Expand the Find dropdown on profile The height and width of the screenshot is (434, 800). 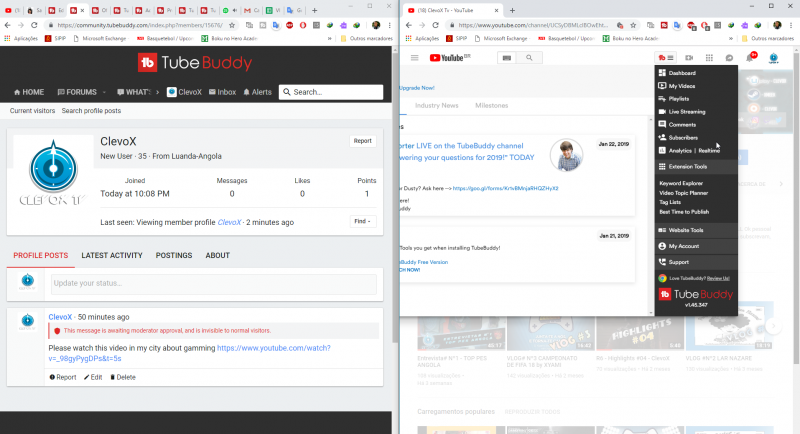pos(362,221)
